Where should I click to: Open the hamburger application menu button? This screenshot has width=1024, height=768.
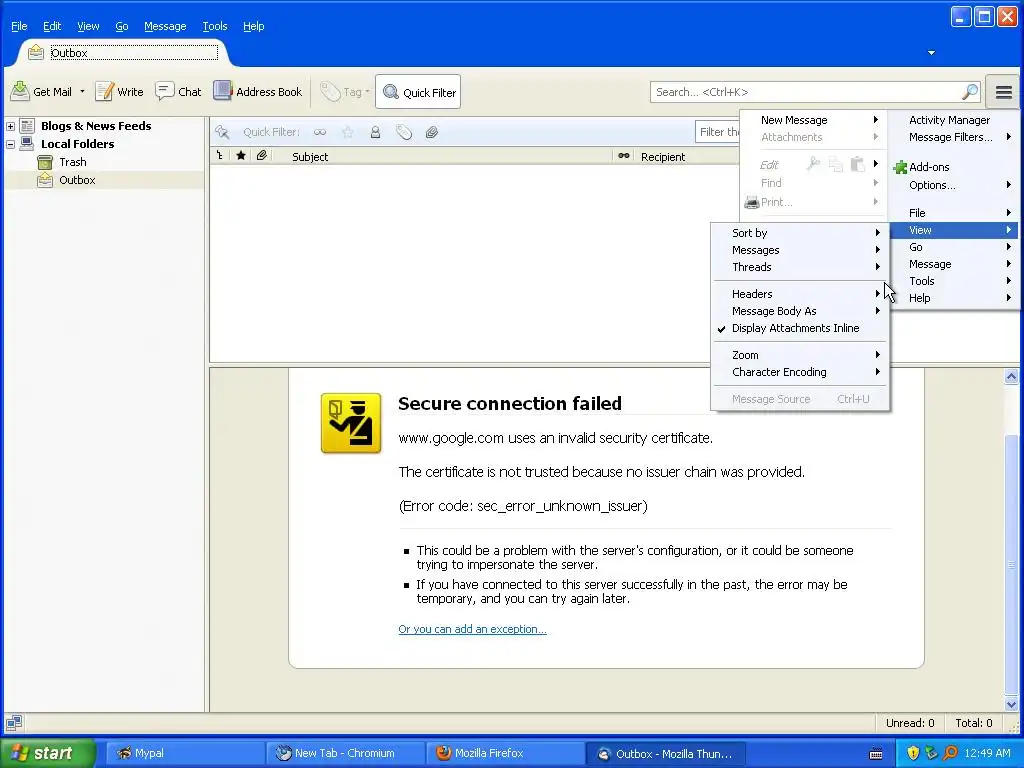pyautogui.click(x=1004, y=92)
